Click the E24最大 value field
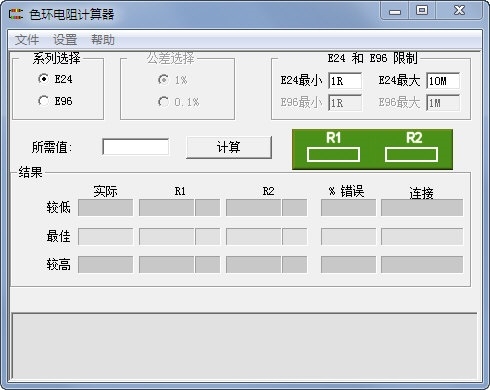The height and width of the screenshot is (390, 490). coord(443,81)
